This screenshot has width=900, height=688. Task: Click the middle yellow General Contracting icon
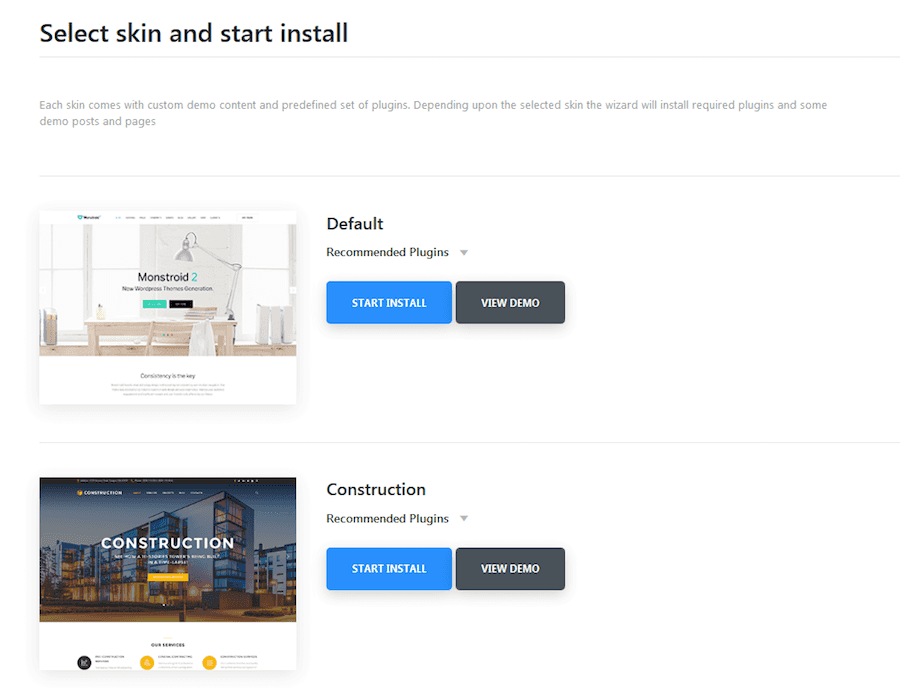click(147, 662)
